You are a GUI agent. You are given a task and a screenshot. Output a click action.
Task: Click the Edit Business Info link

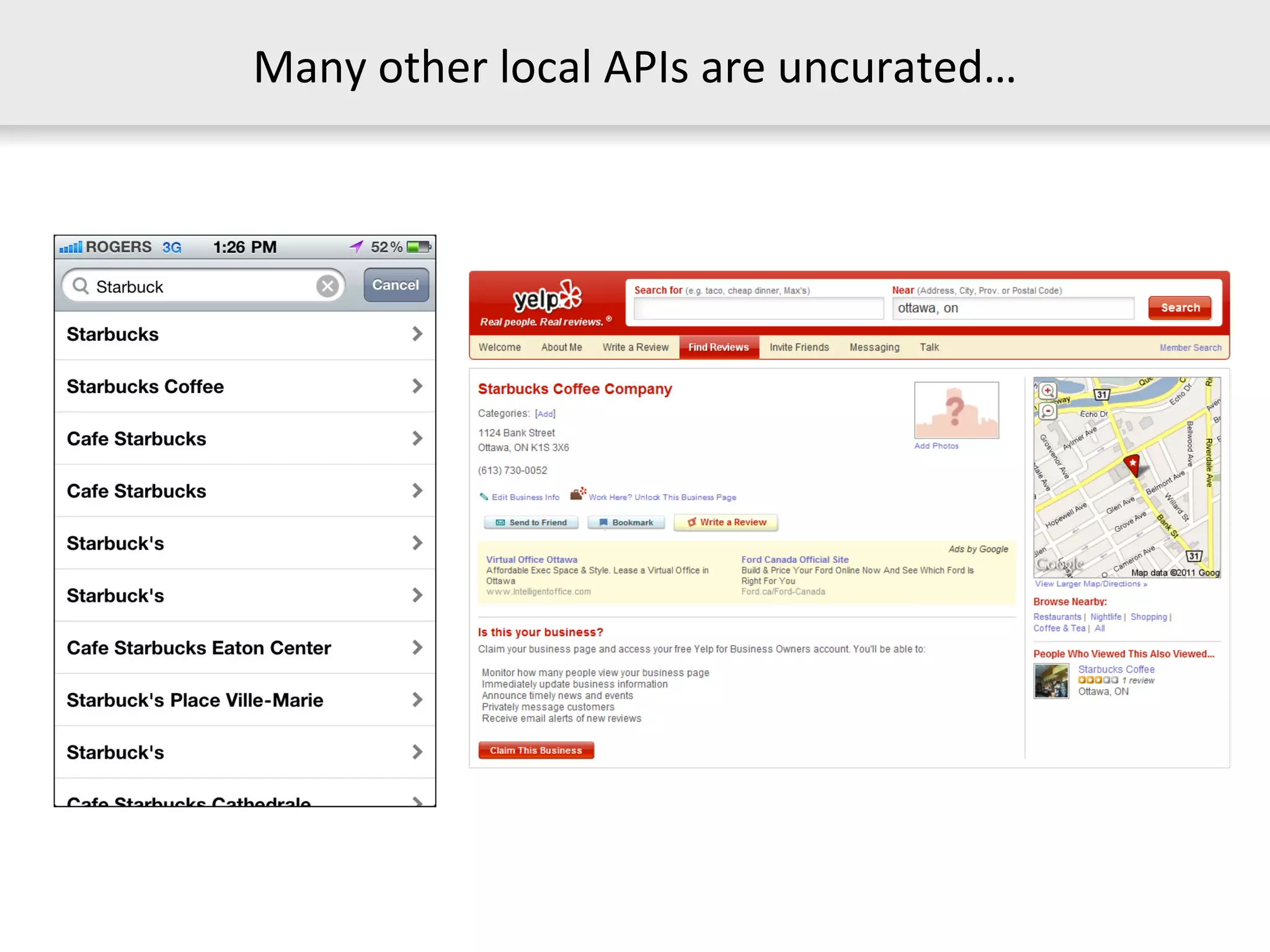525,497
